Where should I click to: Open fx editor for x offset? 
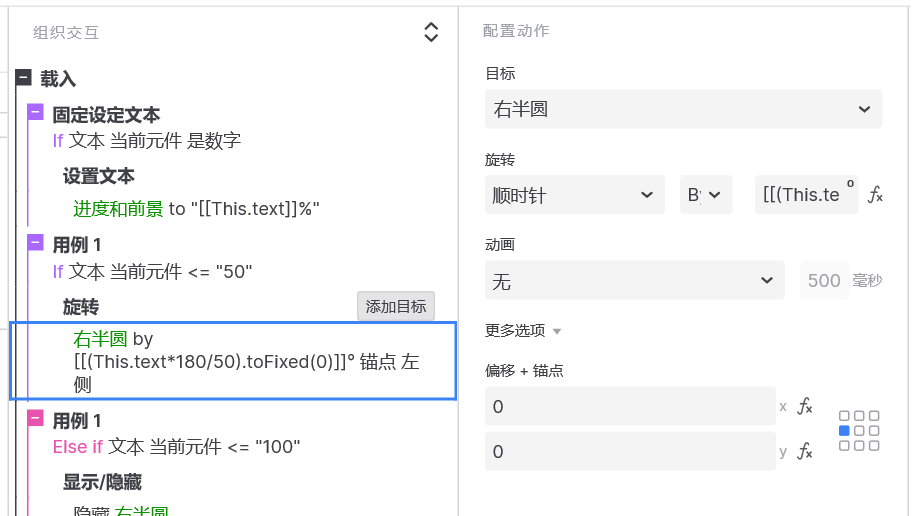[x=804, y=406]
